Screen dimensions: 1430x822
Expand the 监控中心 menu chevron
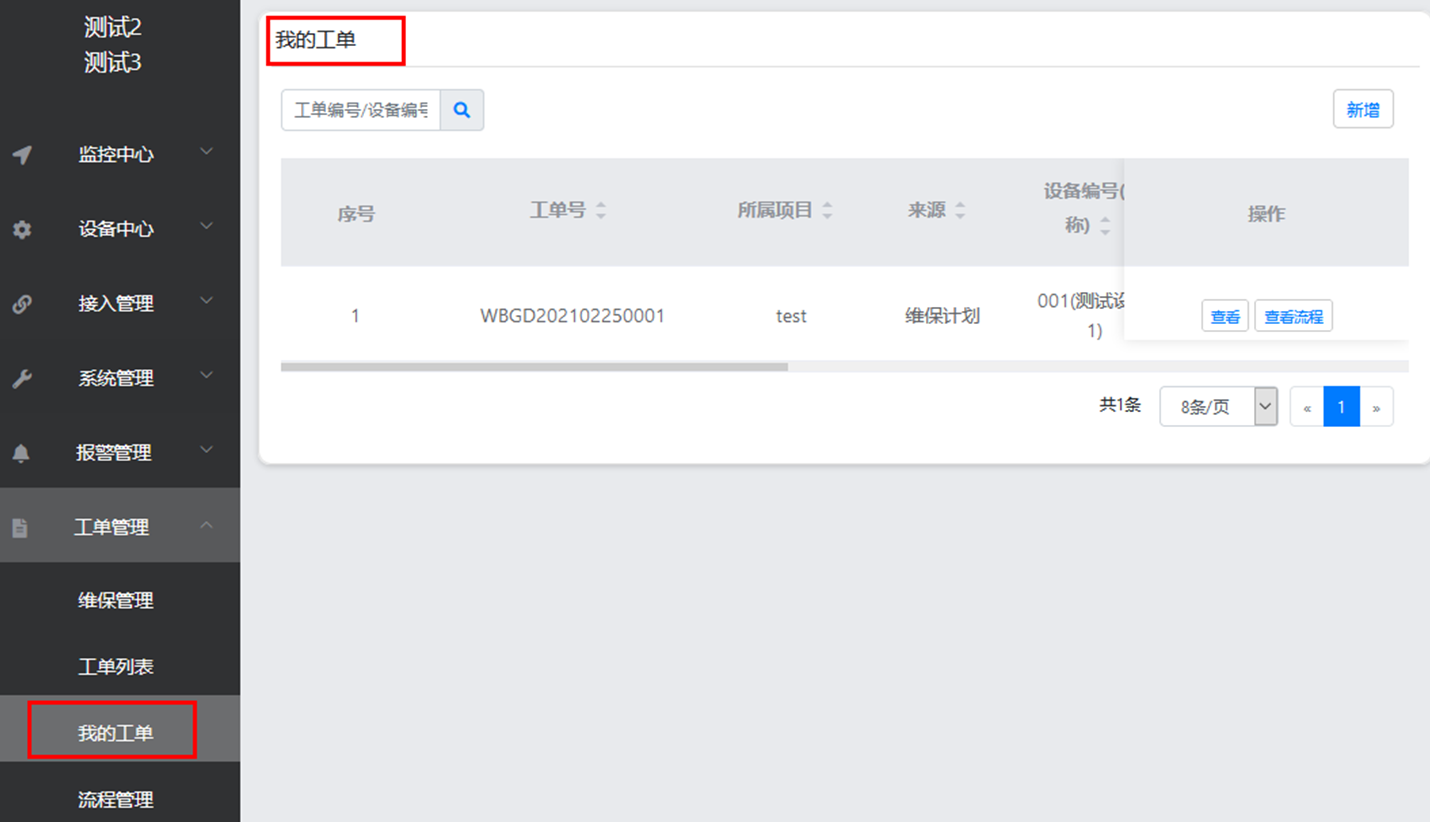(x=206, y=152)
